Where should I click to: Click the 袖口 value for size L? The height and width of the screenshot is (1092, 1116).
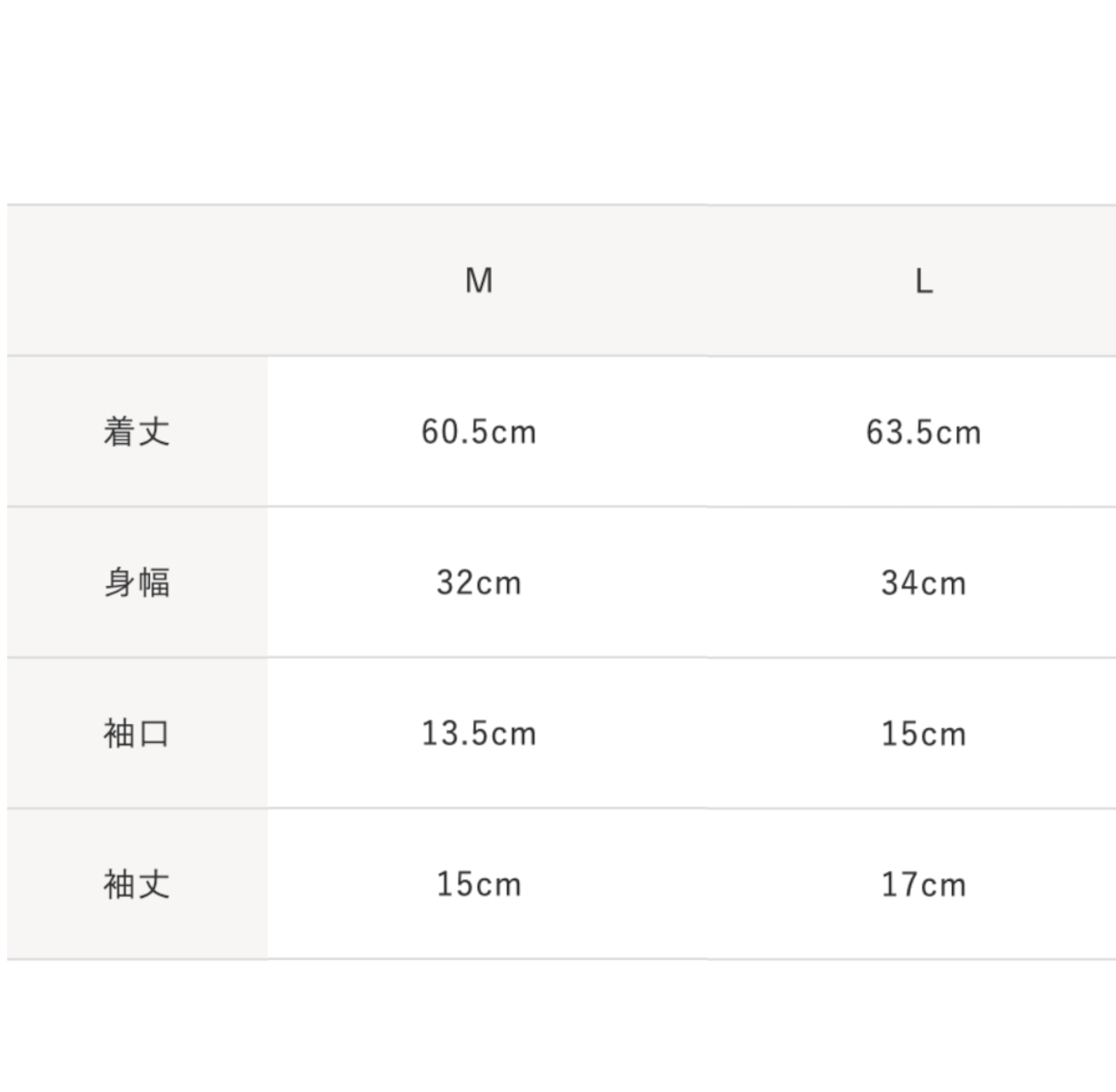tap(923, 734)
